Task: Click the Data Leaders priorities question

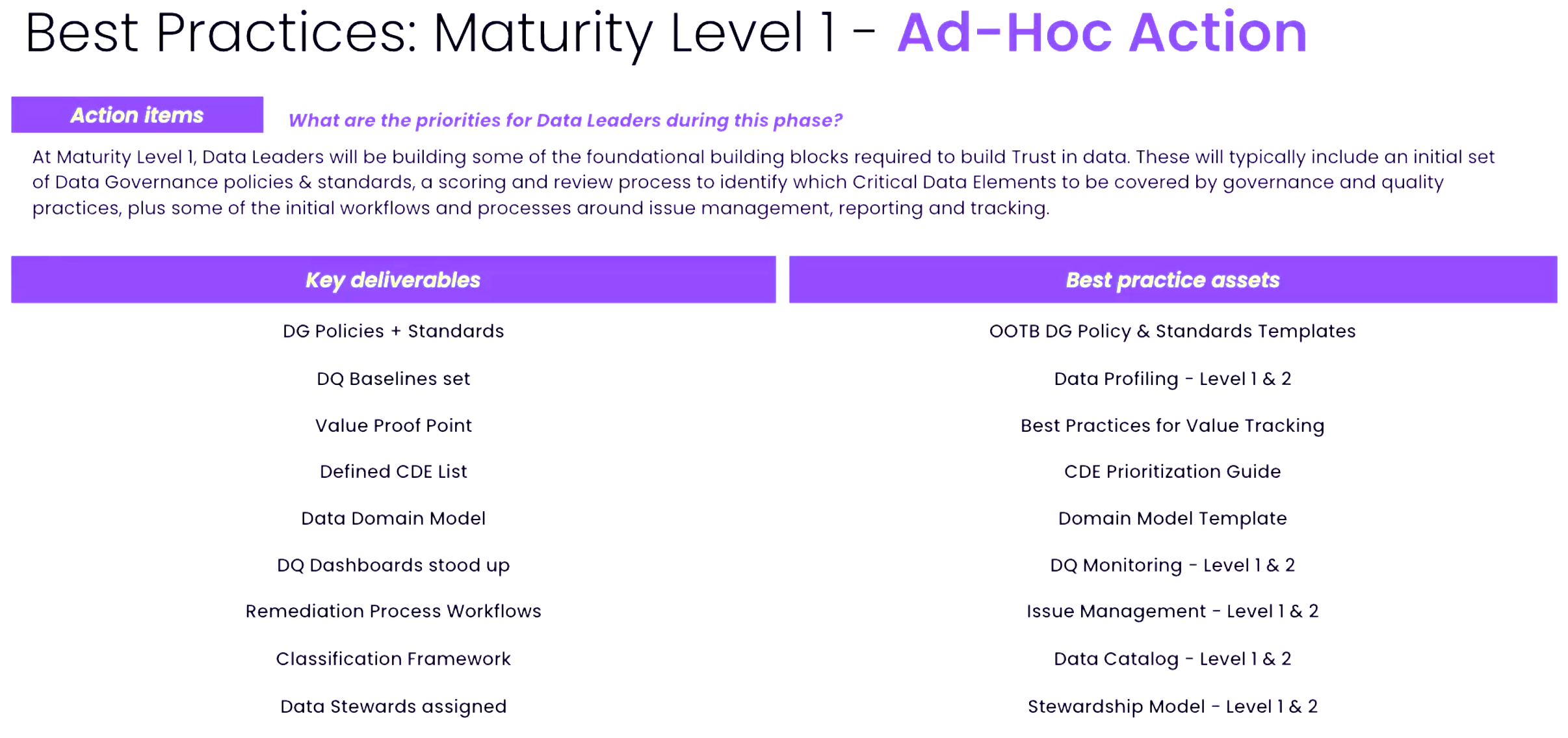Action: click(565, 120)
